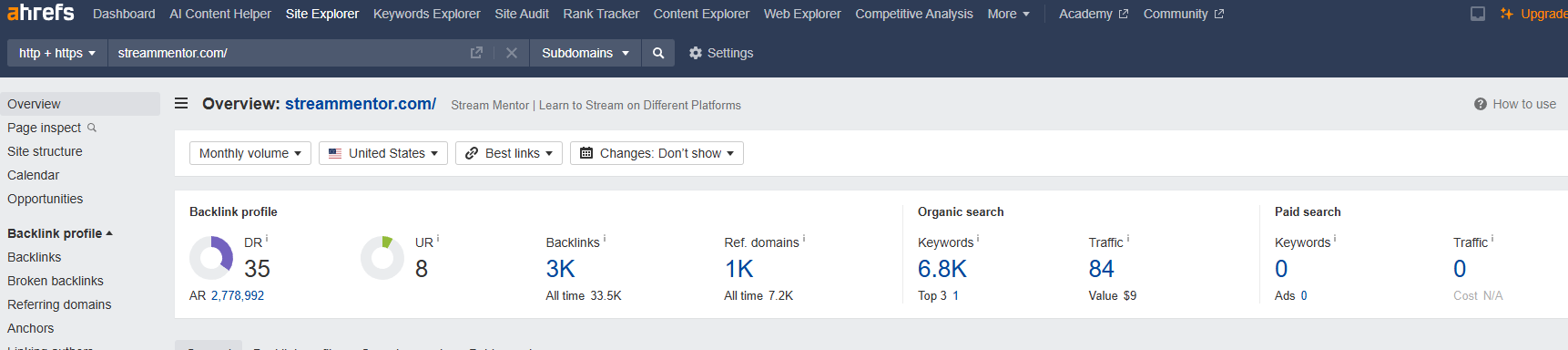Select Site structure in sidebar
The width and height of the screenshot is (1568, 350).
pos(45,151)
